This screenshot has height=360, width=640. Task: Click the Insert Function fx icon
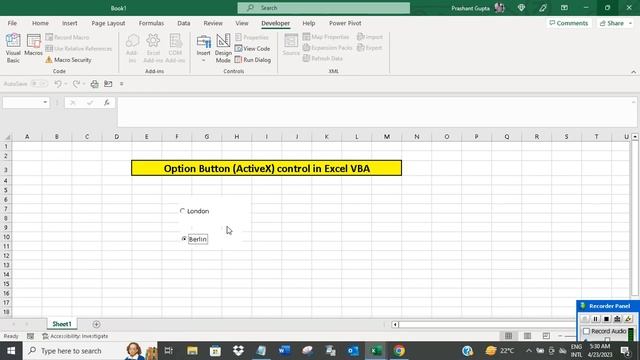[107, 102]
